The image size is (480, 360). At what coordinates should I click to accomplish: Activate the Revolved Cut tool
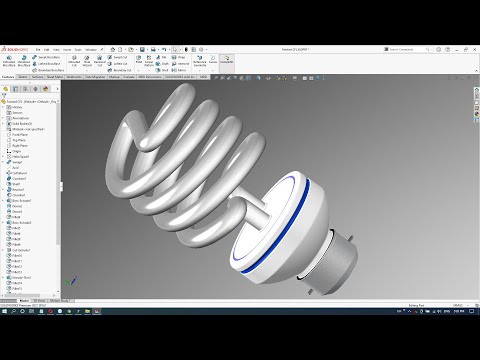click(x=99, y=61)
